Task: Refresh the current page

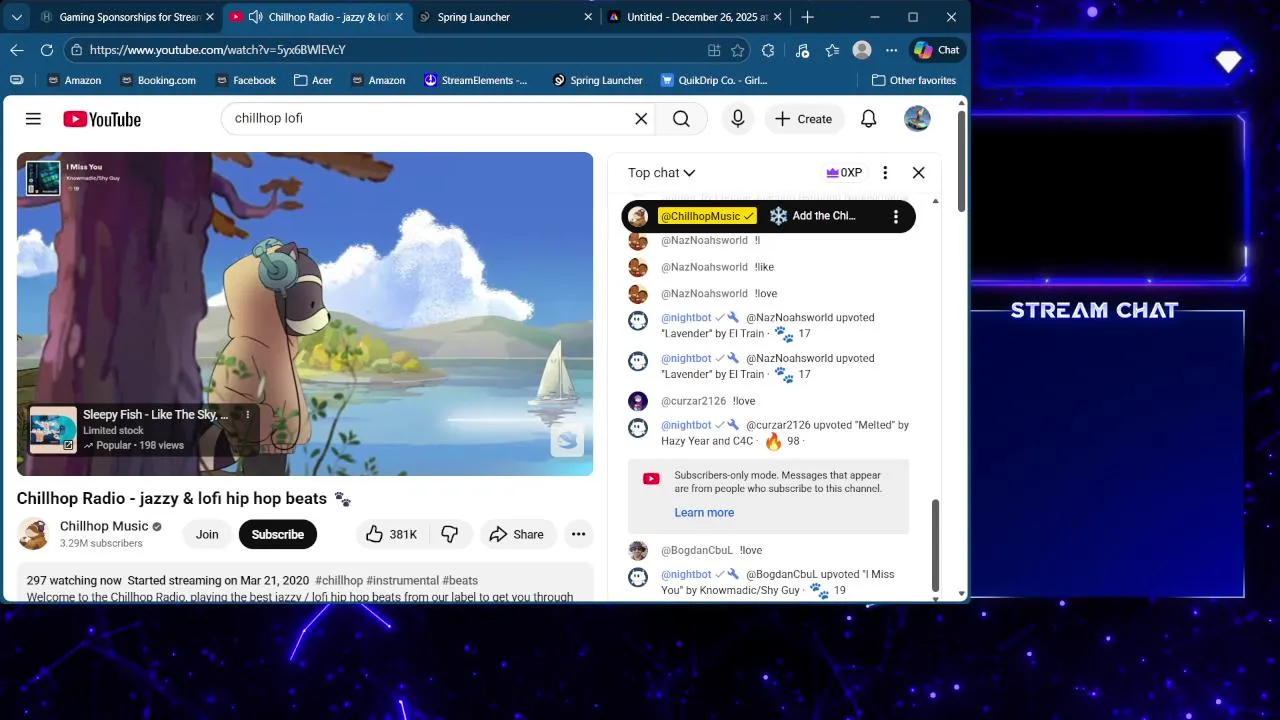Action: (x=47, y=50)
